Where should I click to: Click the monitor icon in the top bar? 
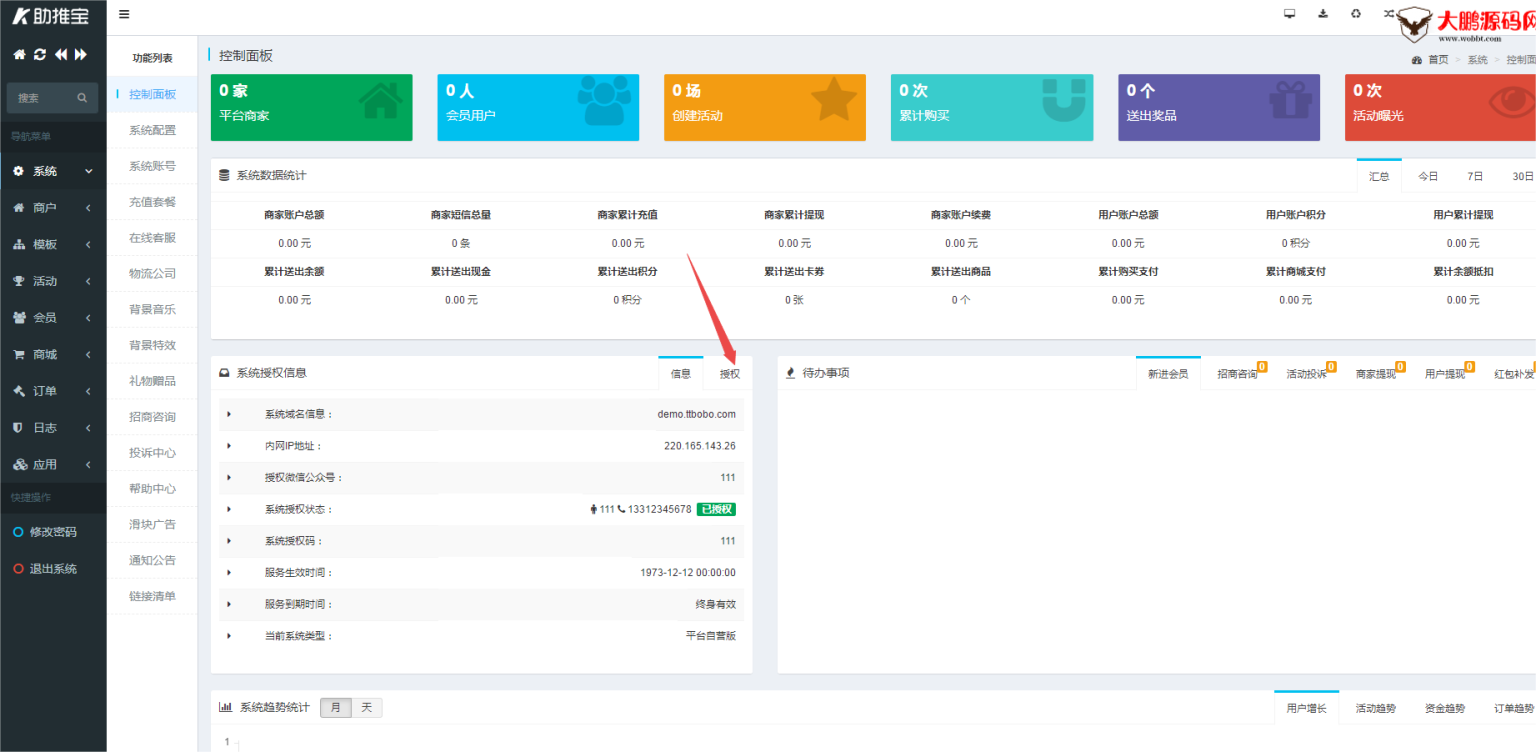pos(1289,14)
